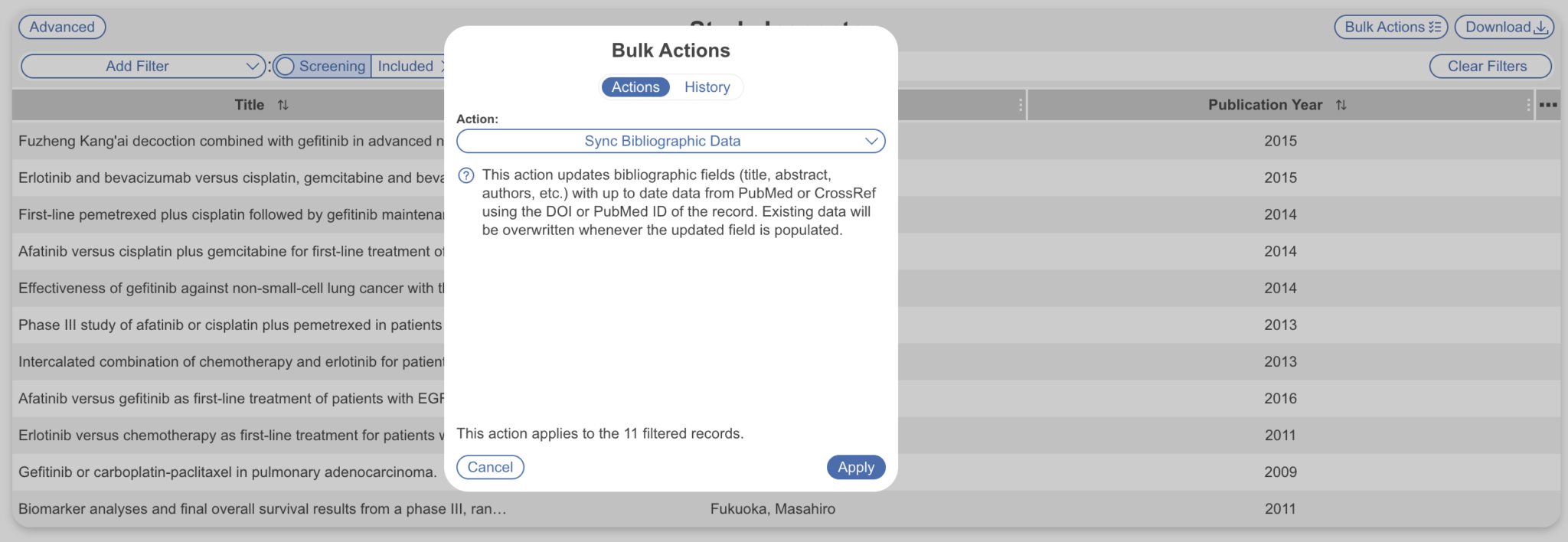1568x542 pixels.
Task: Open the Publication Year column options via the ellipsis icon
Action: (x=1547, y=105)
